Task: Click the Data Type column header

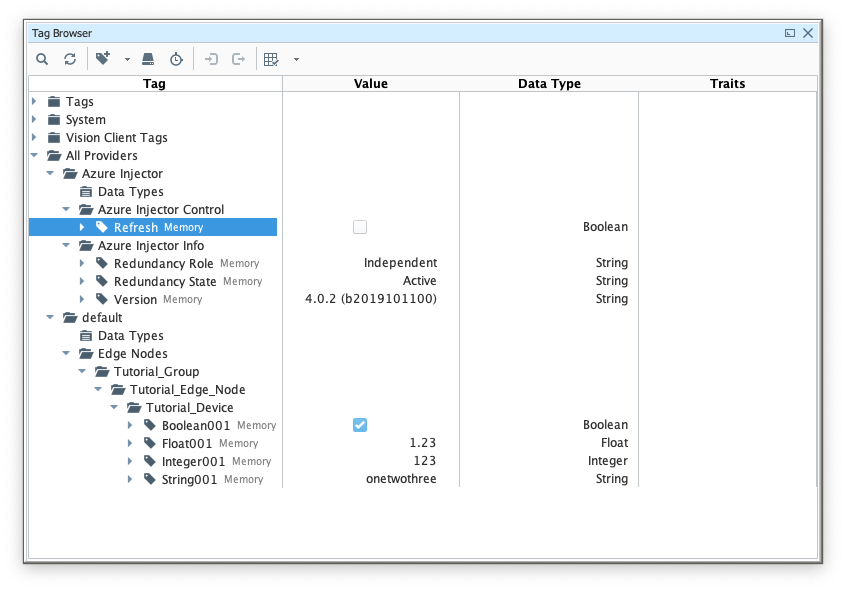Action: pyautogui.click(x=548, y=84)
